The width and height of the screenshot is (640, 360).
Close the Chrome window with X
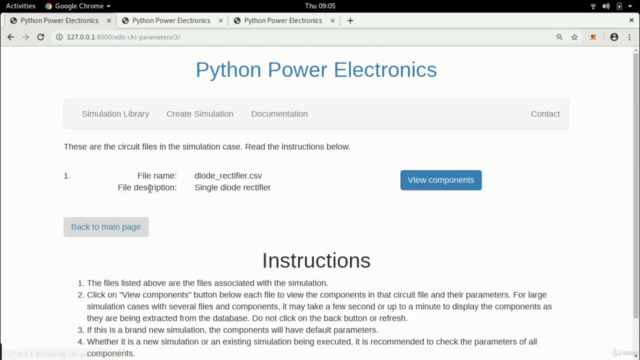[x=631, y=20]
